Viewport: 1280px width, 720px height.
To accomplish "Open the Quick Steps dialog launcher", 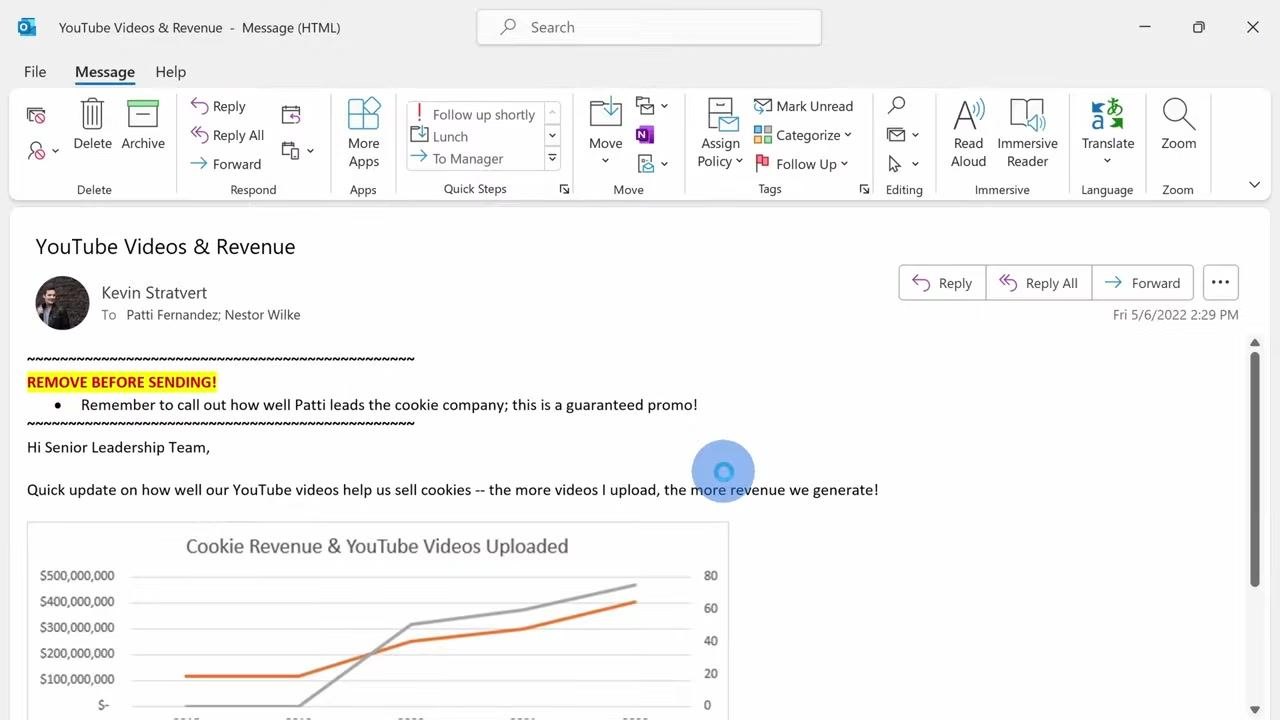I will click(x=564, y=189).
